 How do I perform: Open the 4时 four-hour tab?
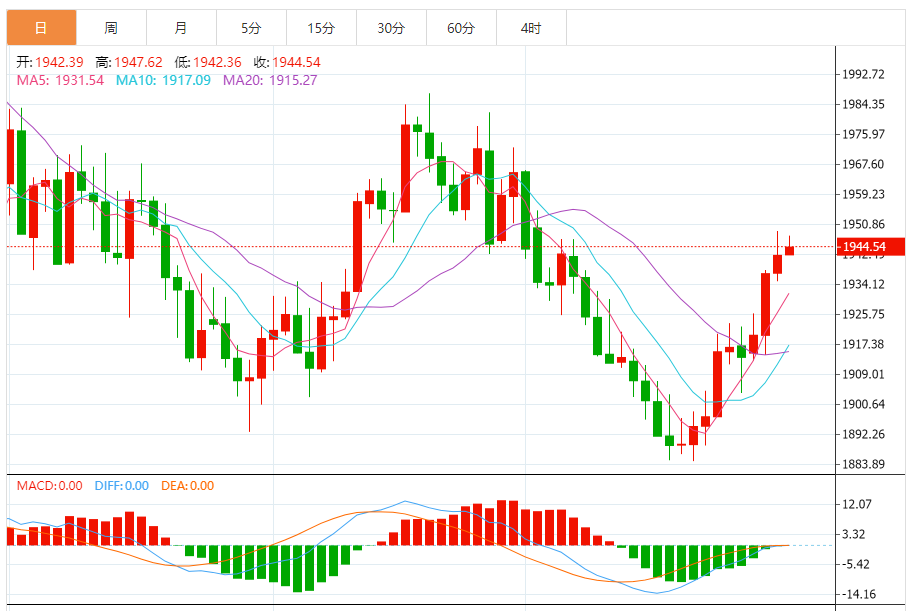point(531,27)
